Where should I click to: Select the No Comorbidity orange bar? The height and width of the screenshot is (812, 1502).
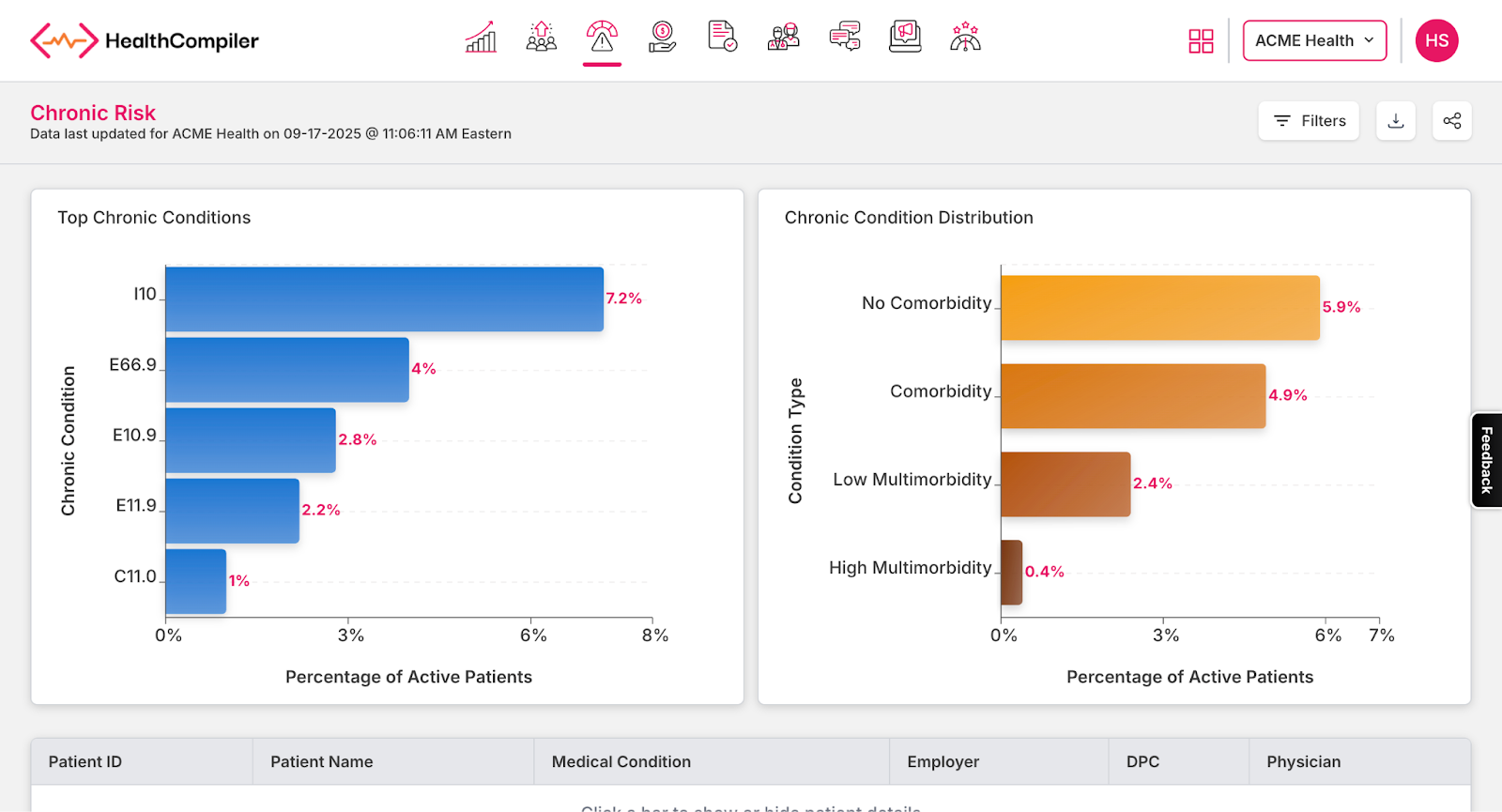click(x=1159, y=308)
